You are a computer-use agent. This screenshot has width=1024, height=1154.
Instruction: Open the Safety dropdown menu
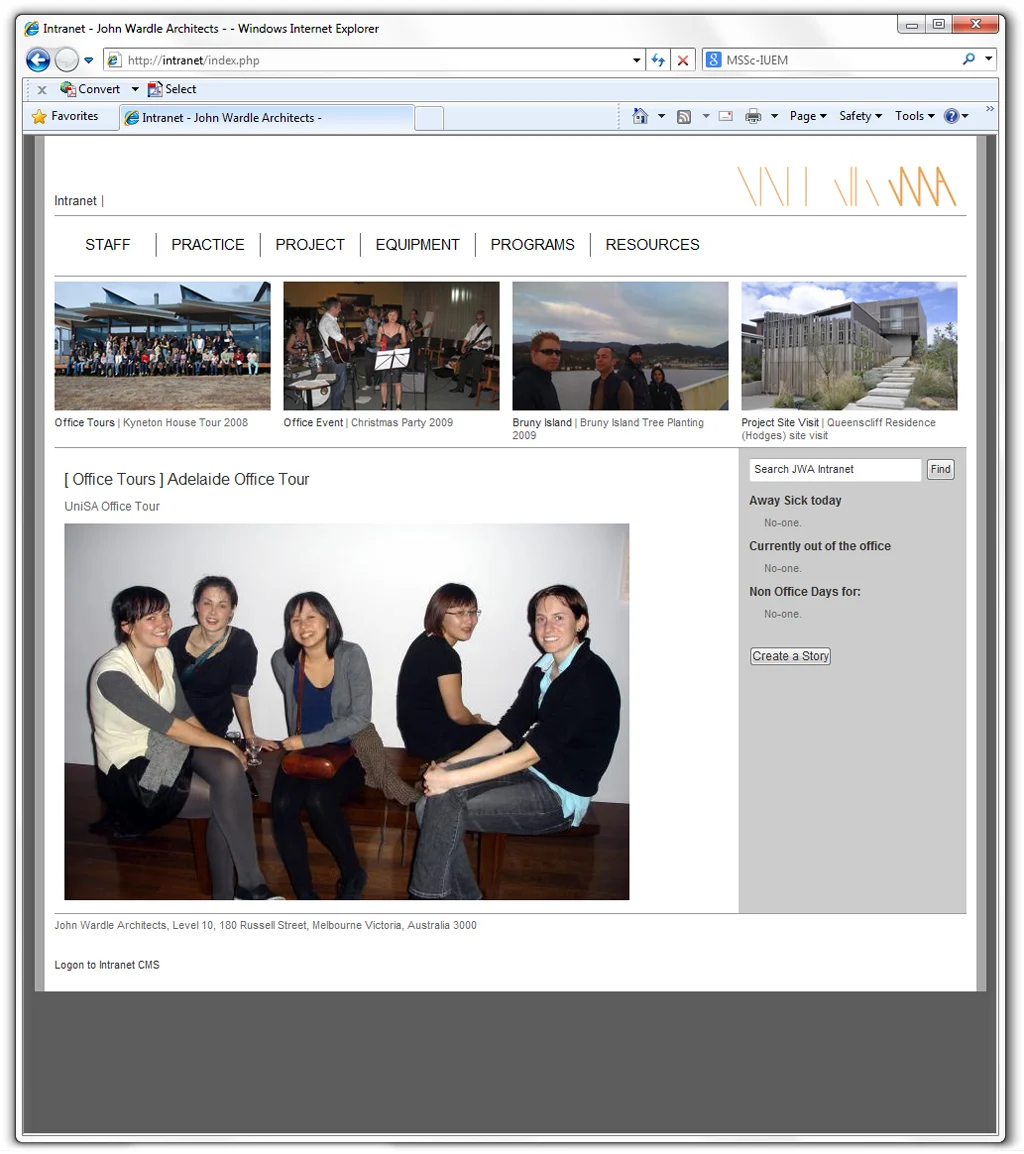[x=859, y=116]
